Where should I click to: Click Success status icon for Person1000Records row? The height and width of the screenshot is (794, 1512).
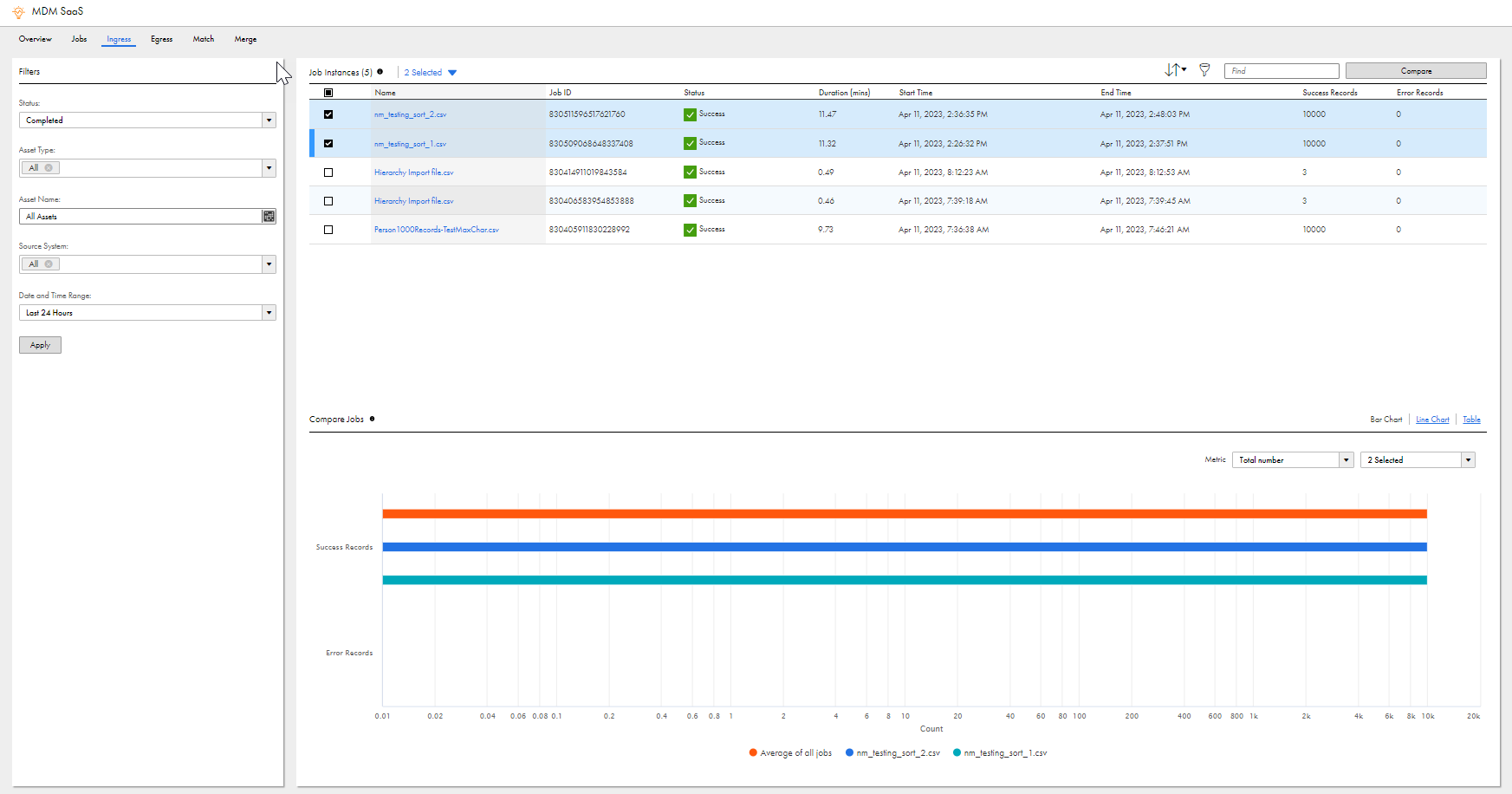pos(690,230)
